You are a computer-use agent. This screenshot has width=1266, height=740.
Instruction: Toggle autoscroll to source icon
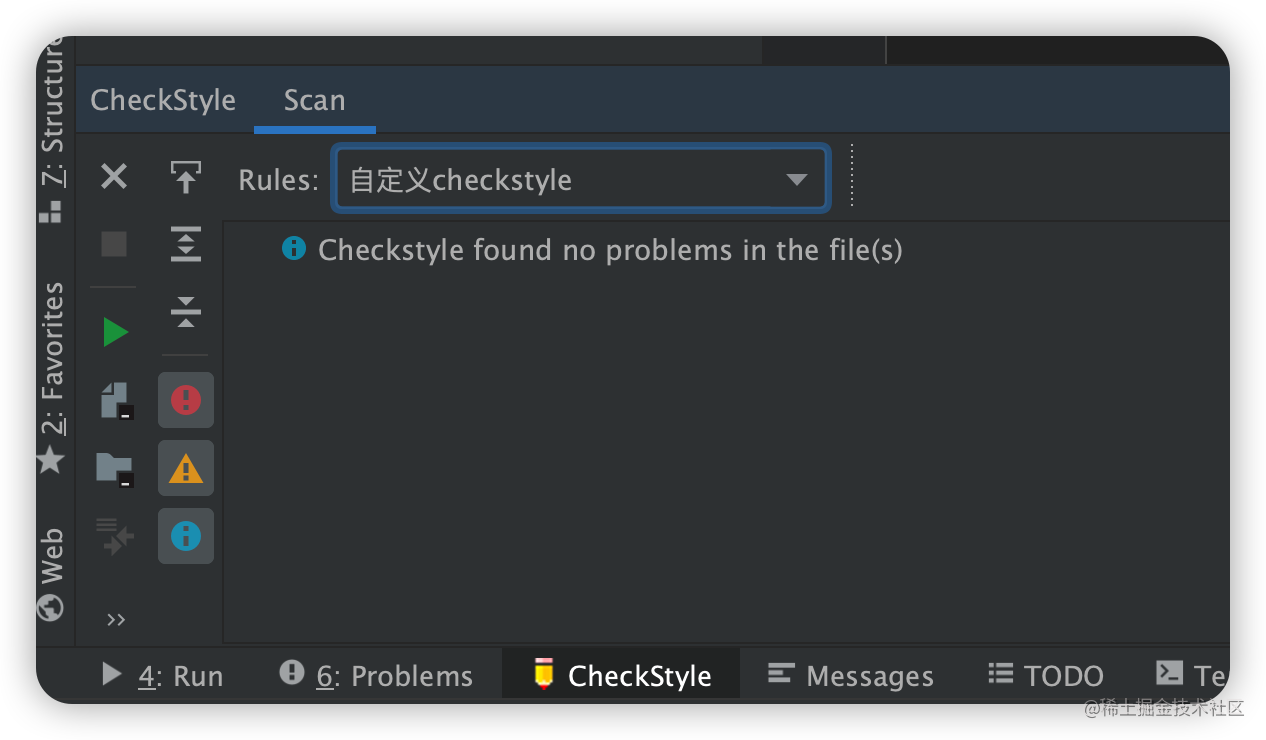(113, 535)
